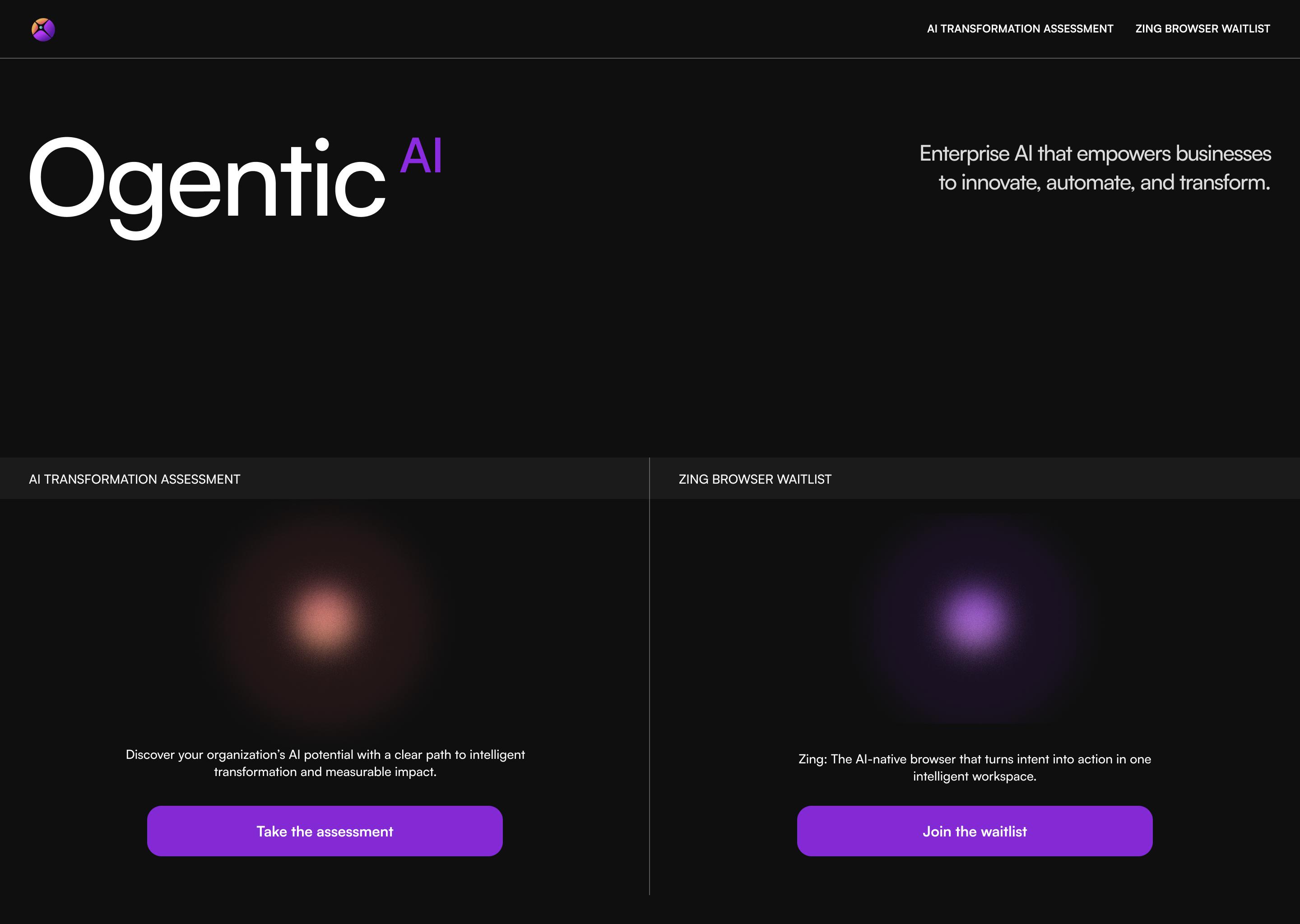1300x924 pixels.
Task: Click the Ogentic logo icon
Action: pos(43,30)
